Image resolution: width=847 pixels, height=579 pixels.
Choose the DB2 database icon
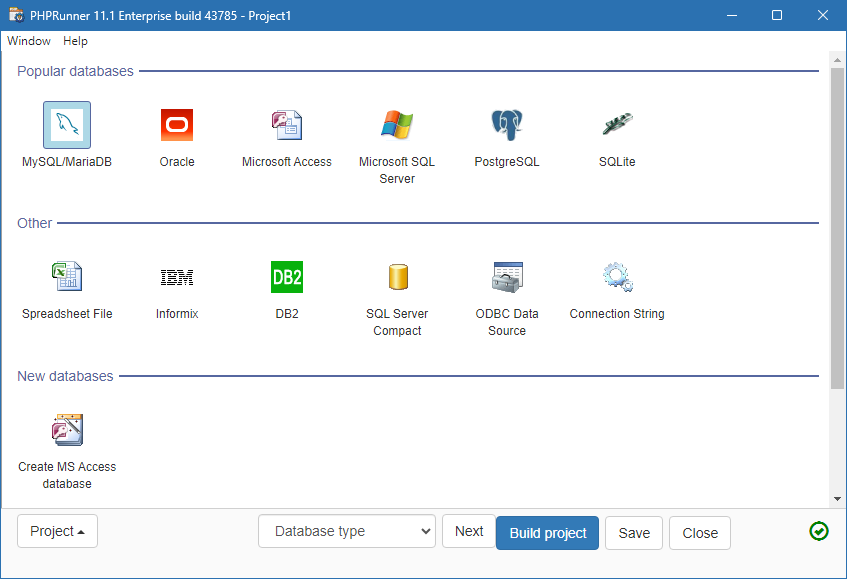tap(287, 277)
